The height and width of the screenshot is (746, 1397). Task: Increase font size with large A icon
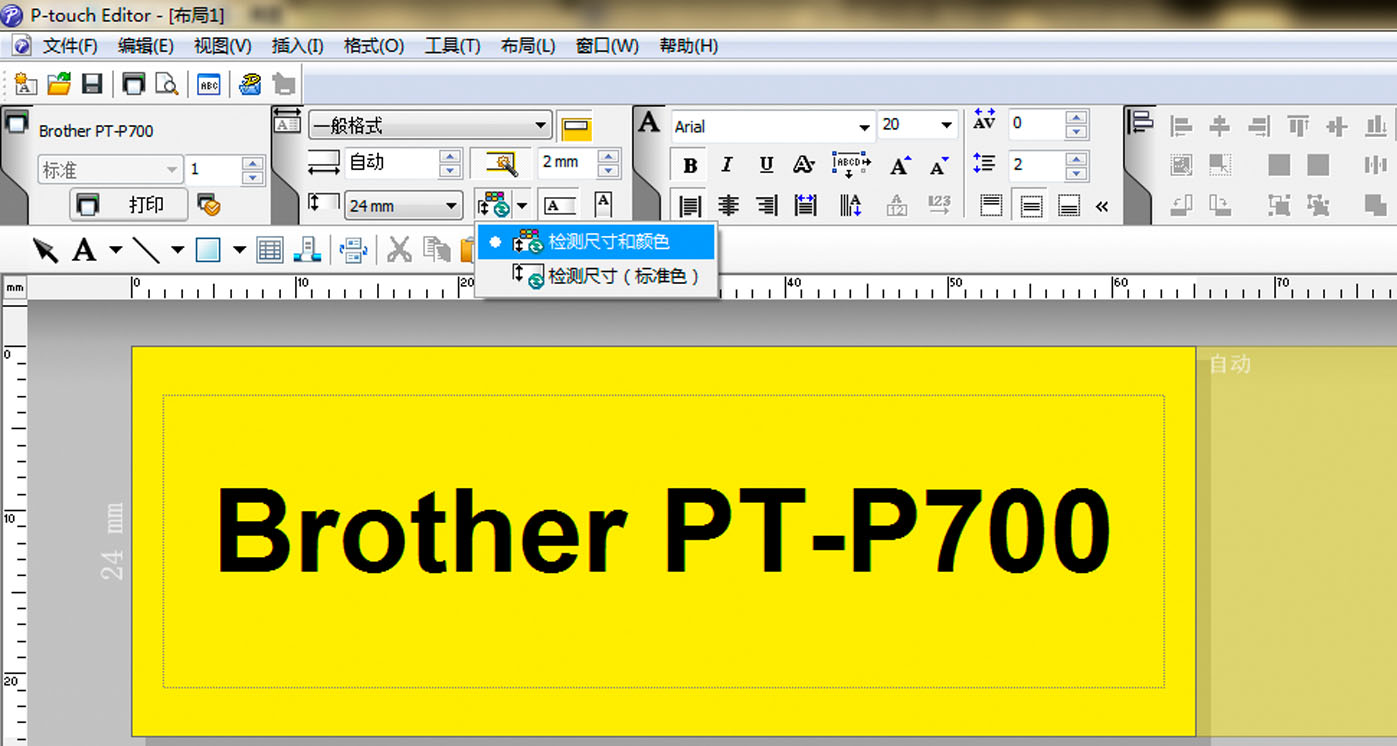[900, 165]
